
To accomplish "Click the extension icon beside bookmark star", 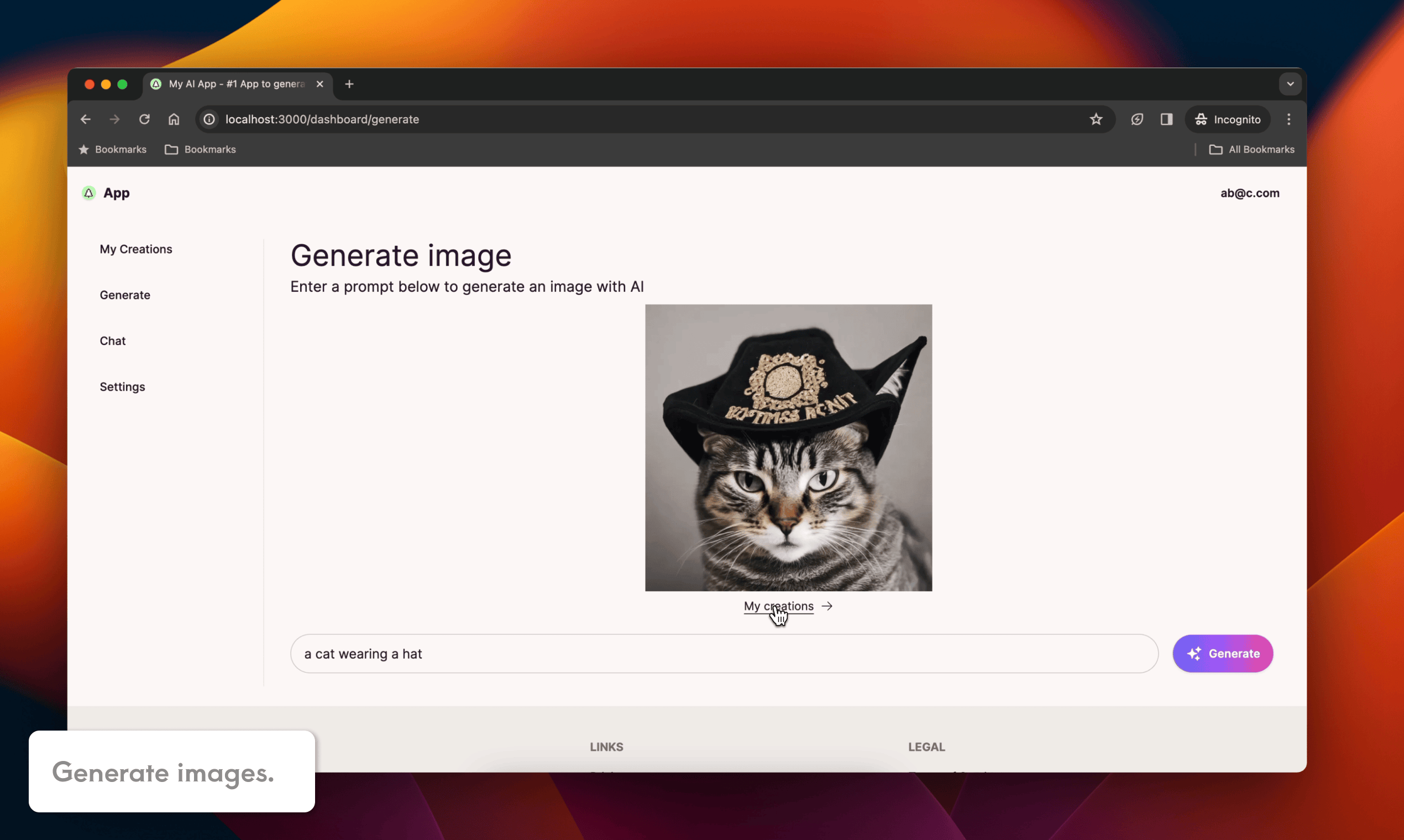I will [1137, 119].
